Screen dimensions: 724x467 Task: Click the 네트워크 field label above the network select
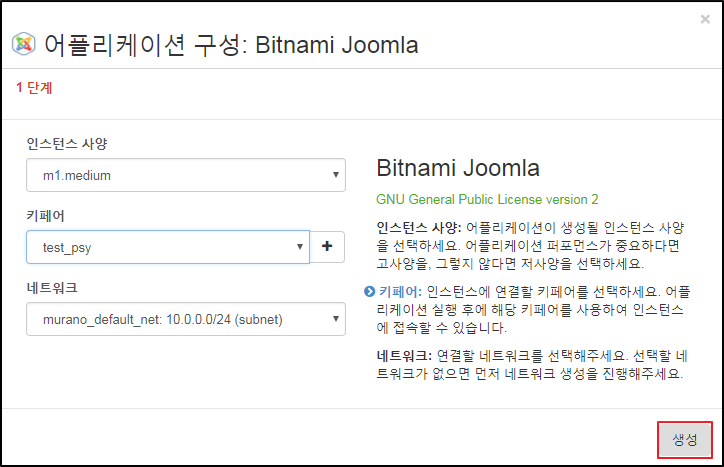pyautogui.click(x=53, y=287)
